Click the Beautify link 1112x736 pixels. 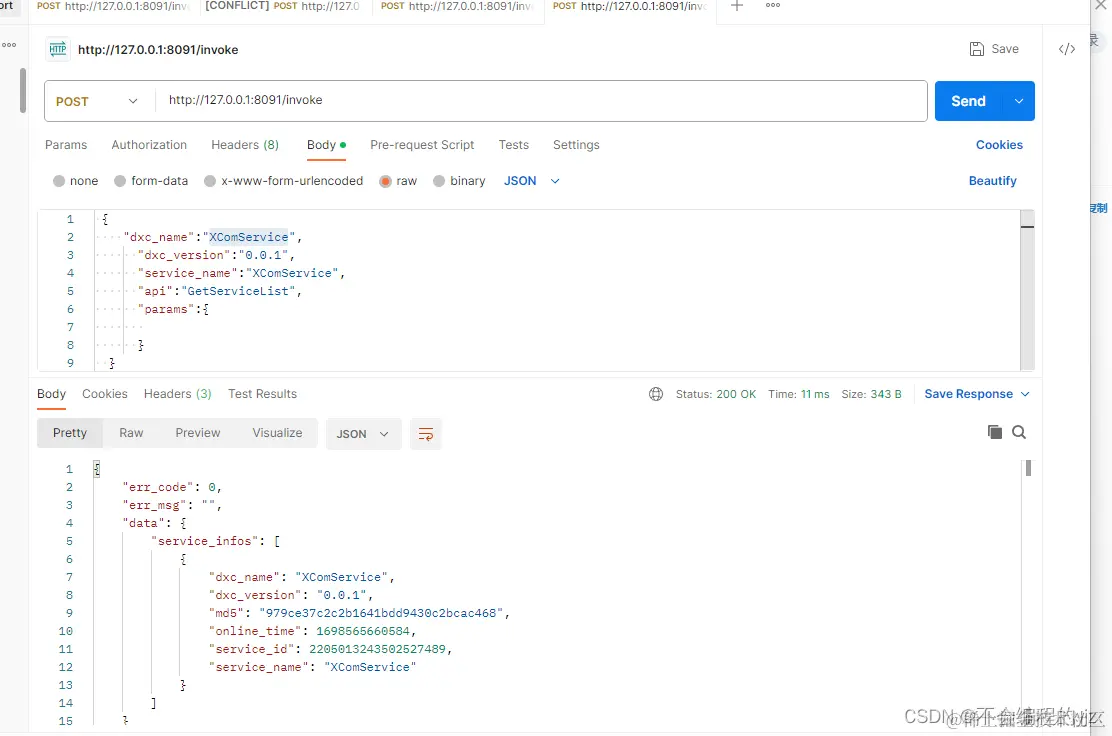pos(992,181)
